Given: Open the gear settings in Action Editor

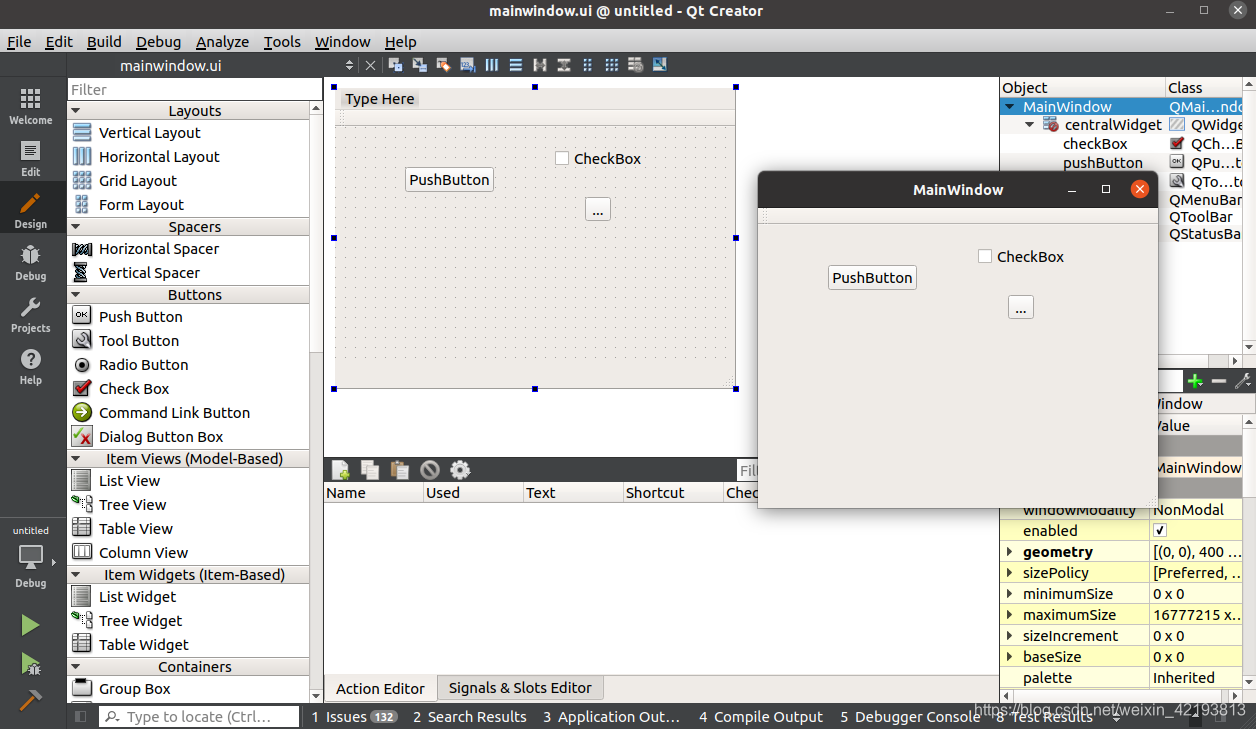Looking at the screenshot, I should 460,470.
